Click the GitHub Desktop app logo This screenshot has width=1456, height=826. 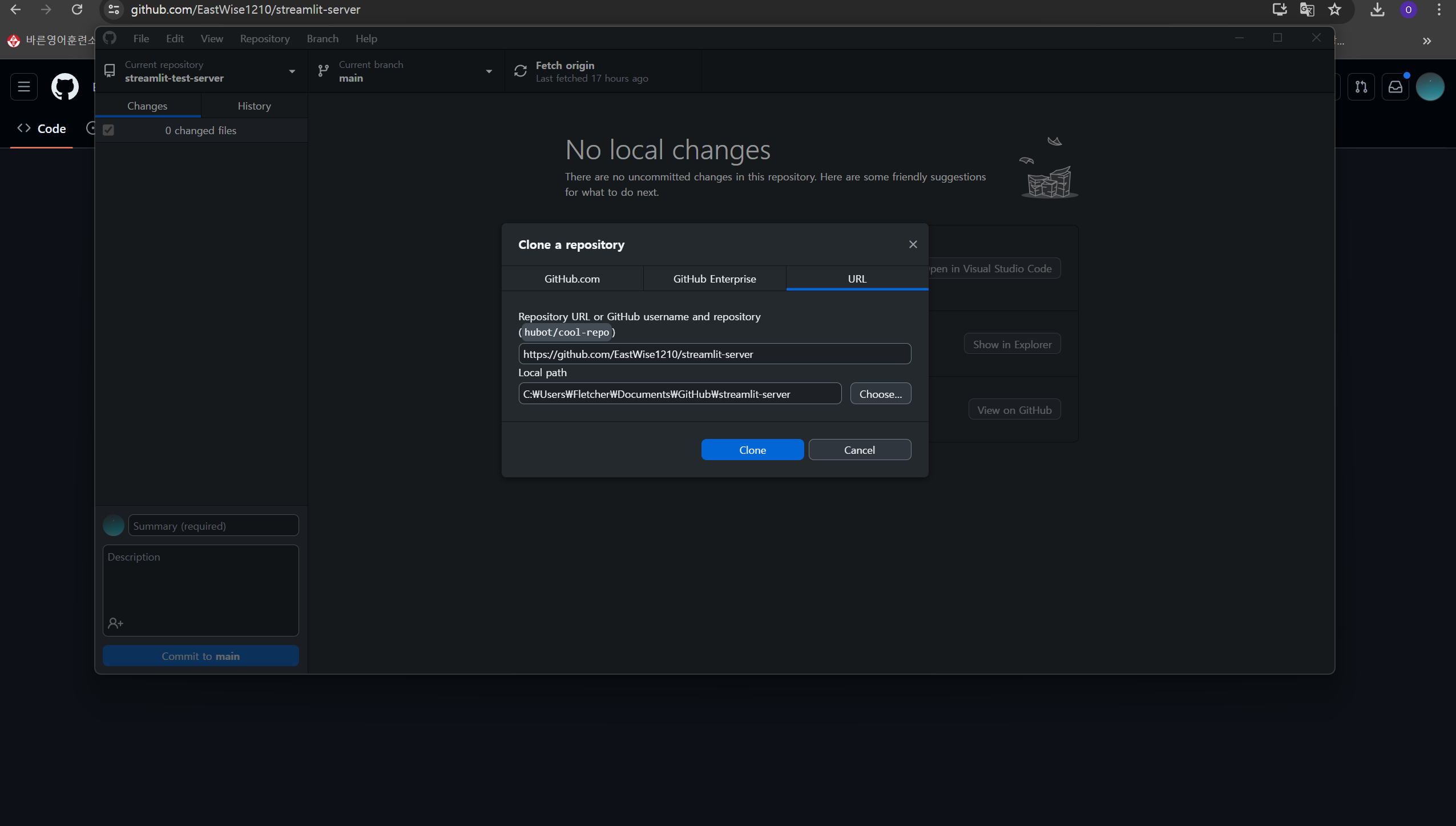pos(110,38)
